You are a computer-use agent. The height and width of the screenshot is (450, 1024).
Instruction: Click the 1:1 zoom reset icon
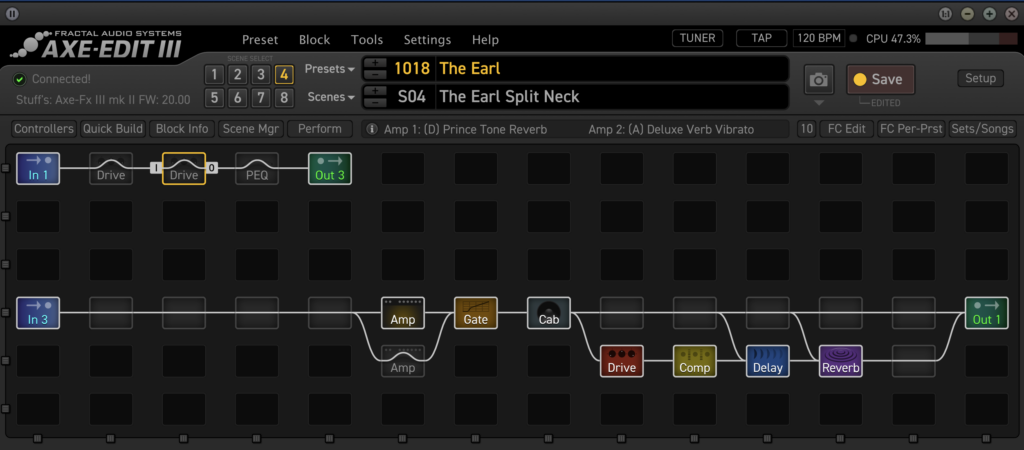945,14
